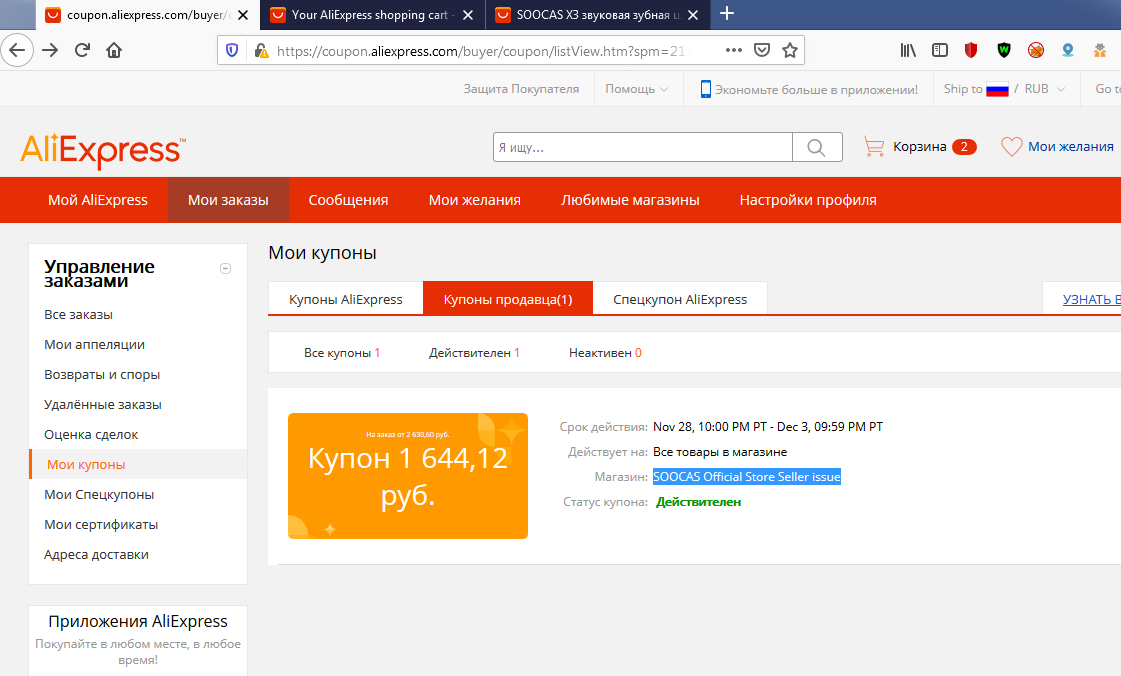The height and width of the screenshot is (676, 1121).
Task: Go forward with the browser forward arrow
Action: (50, 50)
